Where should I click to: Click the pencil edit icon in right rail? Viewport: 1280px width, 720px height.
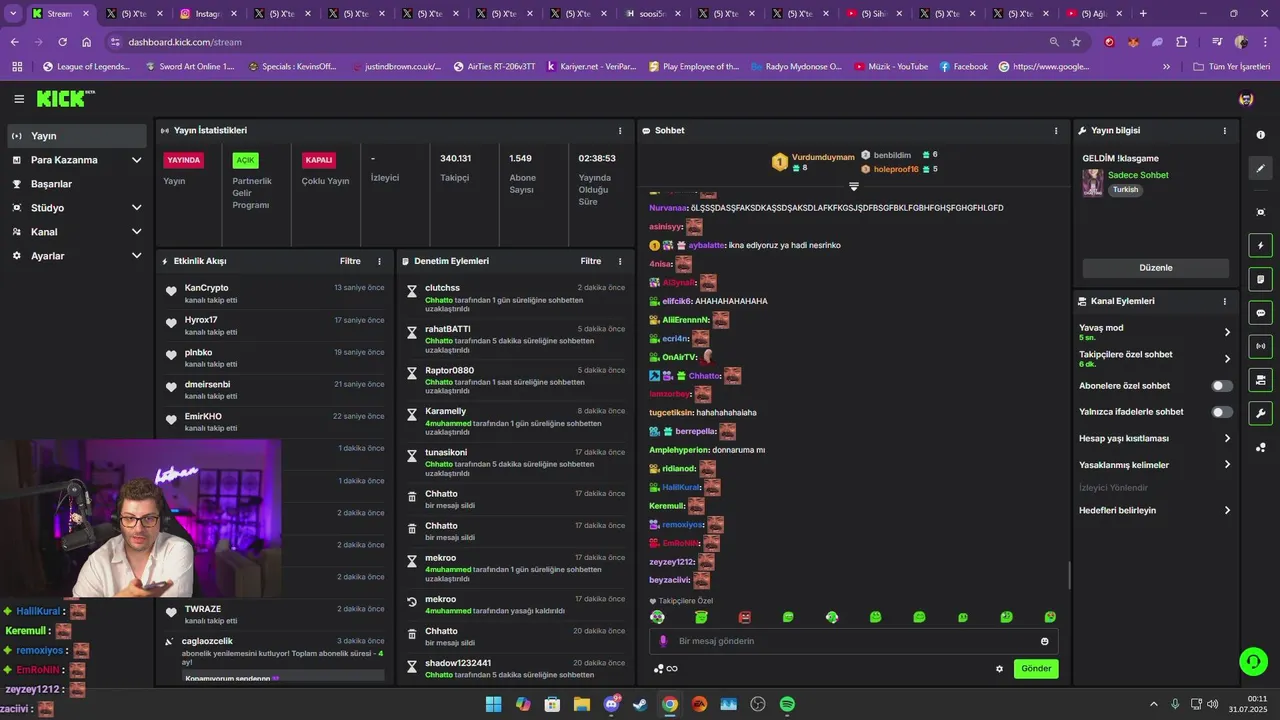[1260, 169]
